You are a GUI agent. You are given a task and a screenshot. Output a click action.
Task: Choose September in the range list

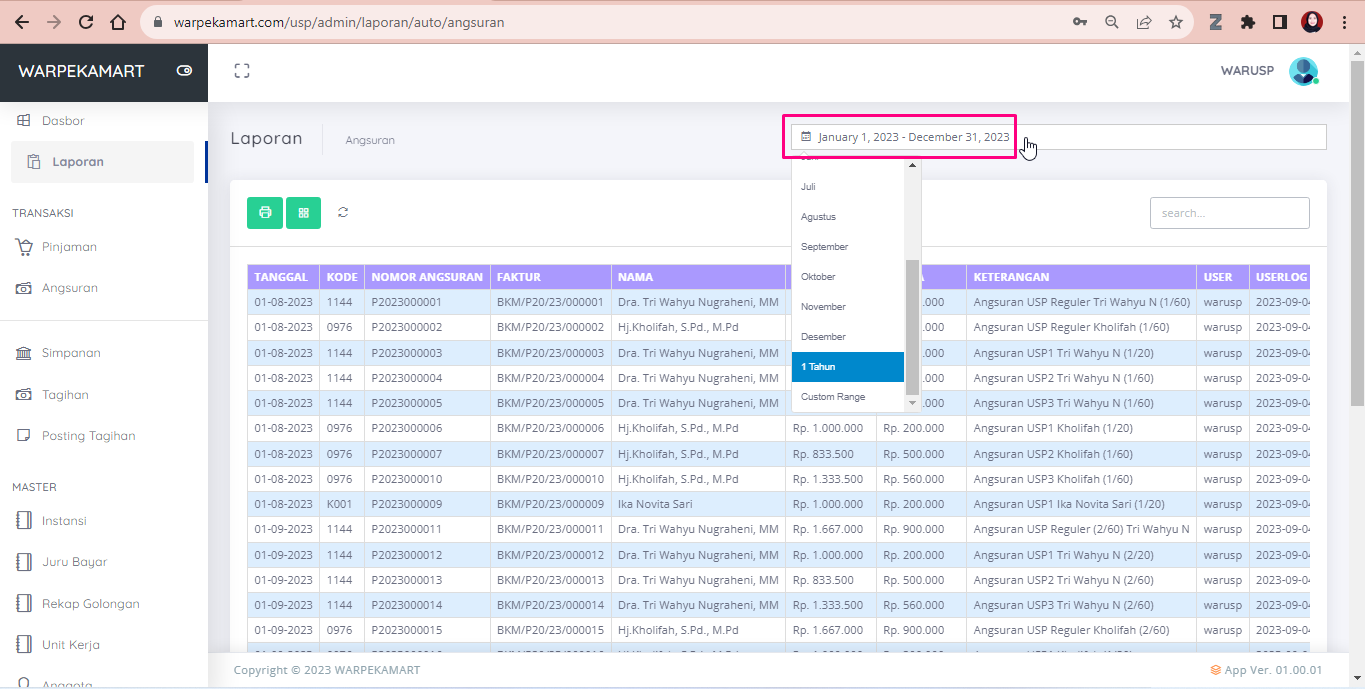tap(848, 247)
